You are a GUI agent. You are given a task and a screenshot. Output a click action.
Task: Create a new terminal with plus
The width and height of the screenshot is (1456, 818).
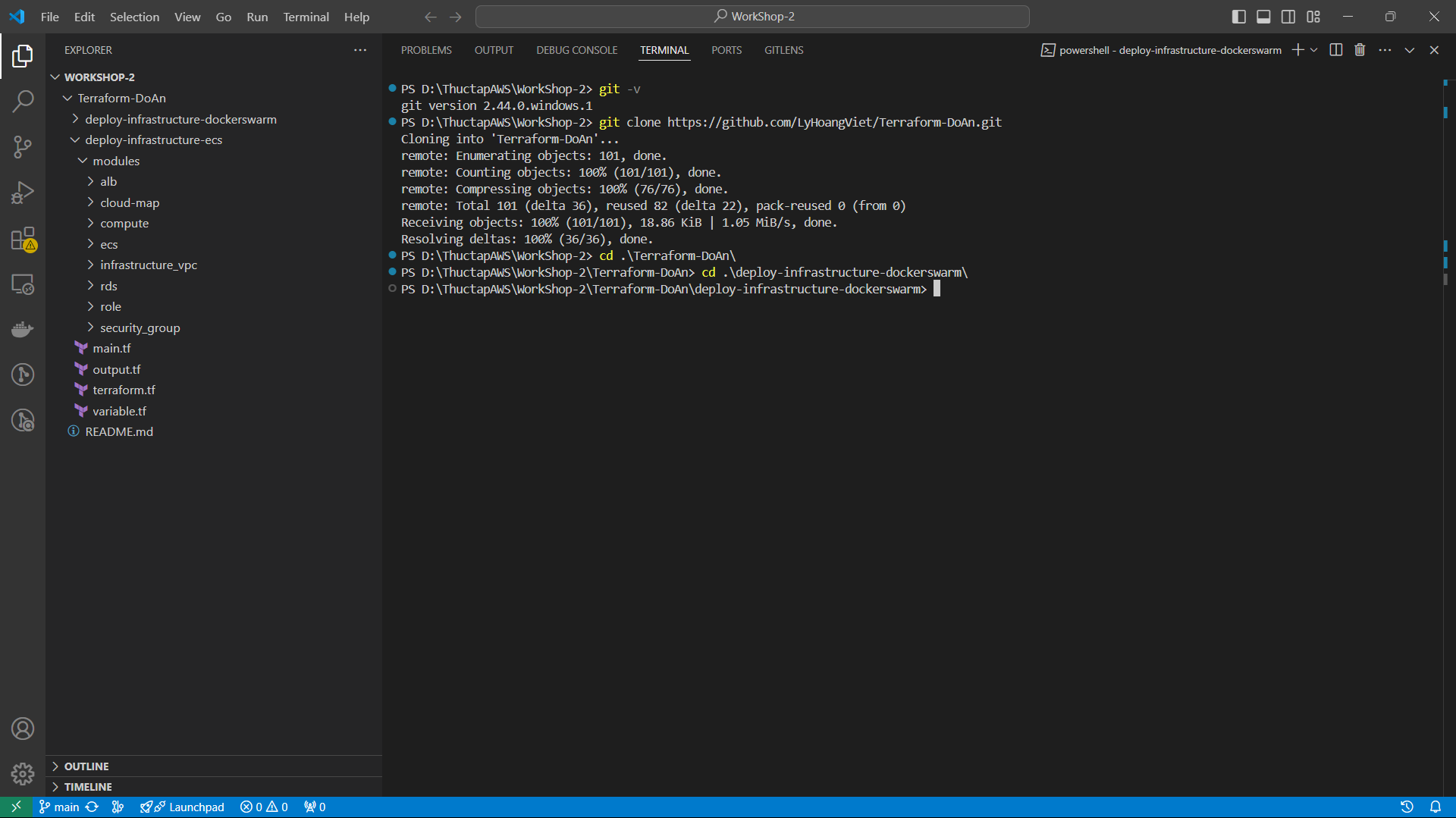(1298, 50)
